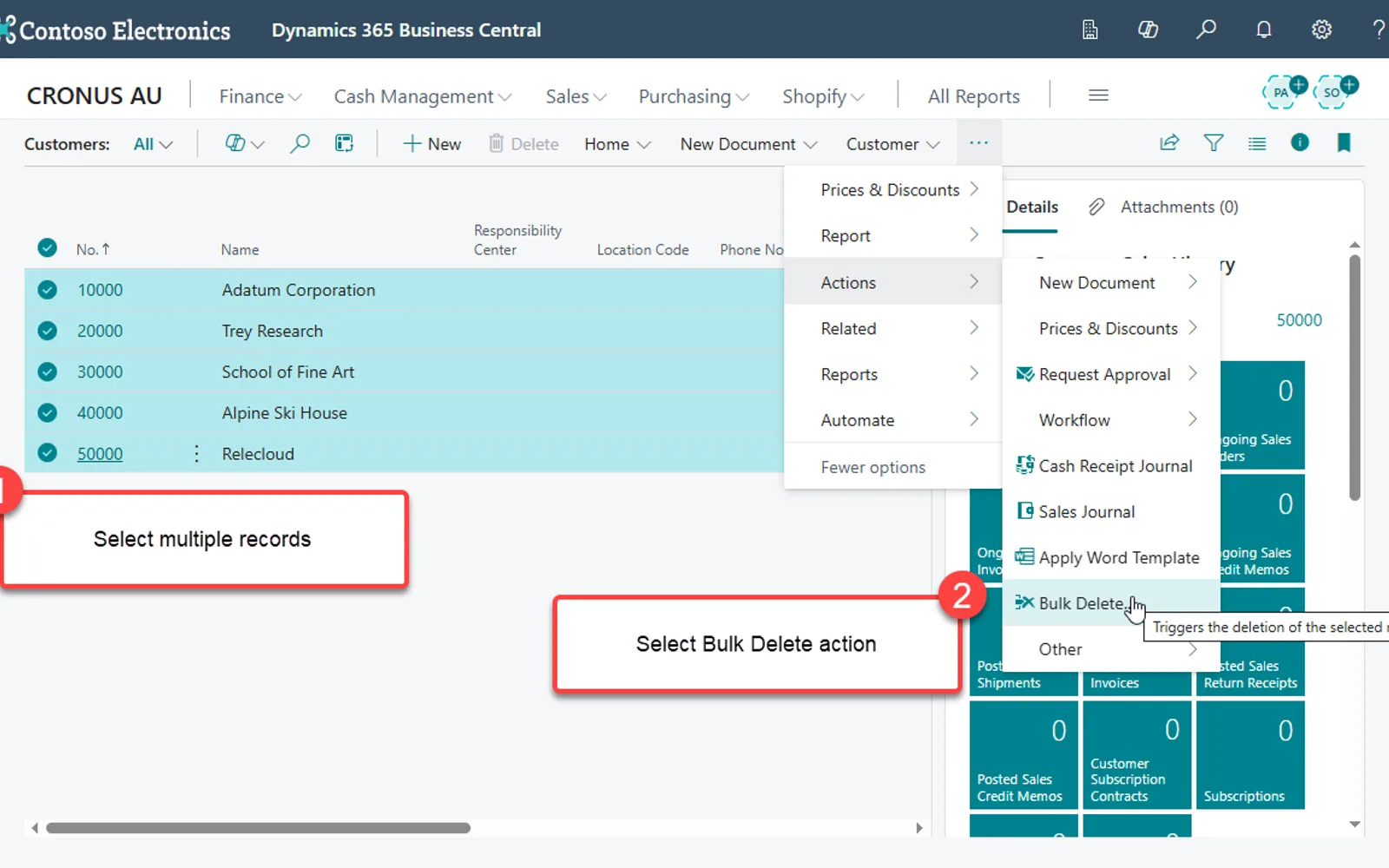Click the FactBox vertical scrollbar
This screenshot has height=868, width=1389.
coord(1355,377)
